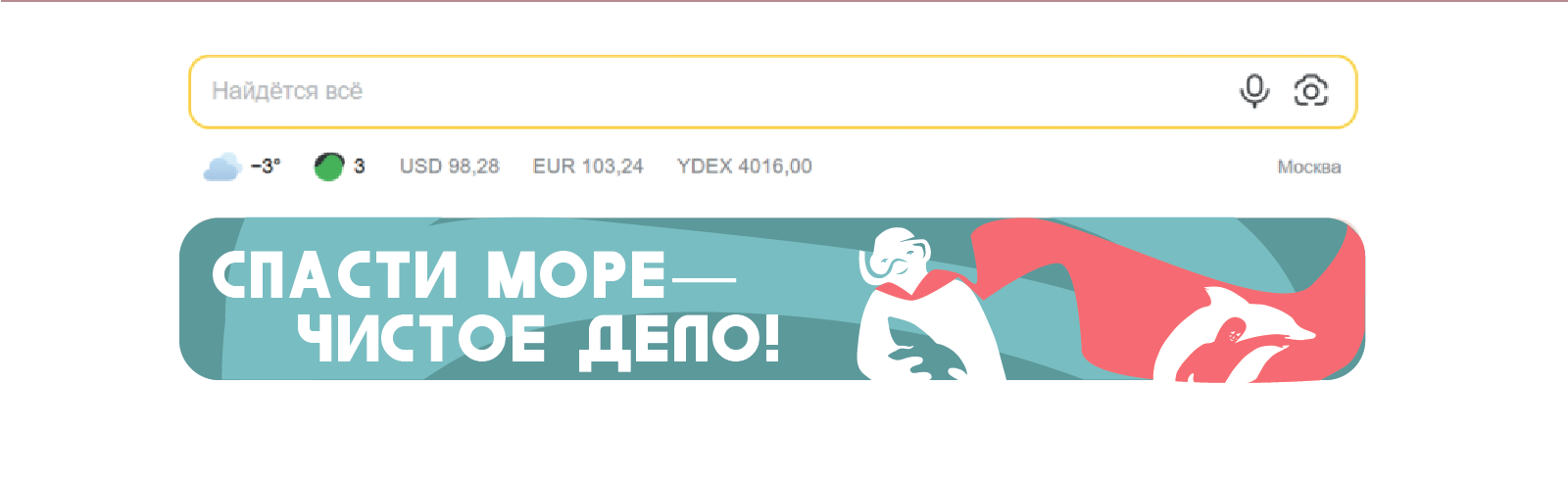Open the -3° temperature forecast
This screenshot has height=480, width=1568.
[x=266, y=167]
